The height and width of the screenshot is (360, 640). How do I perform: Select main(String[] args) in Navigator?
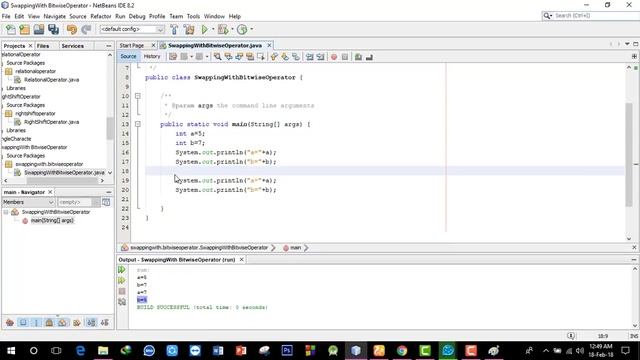[x=52, y=220]
